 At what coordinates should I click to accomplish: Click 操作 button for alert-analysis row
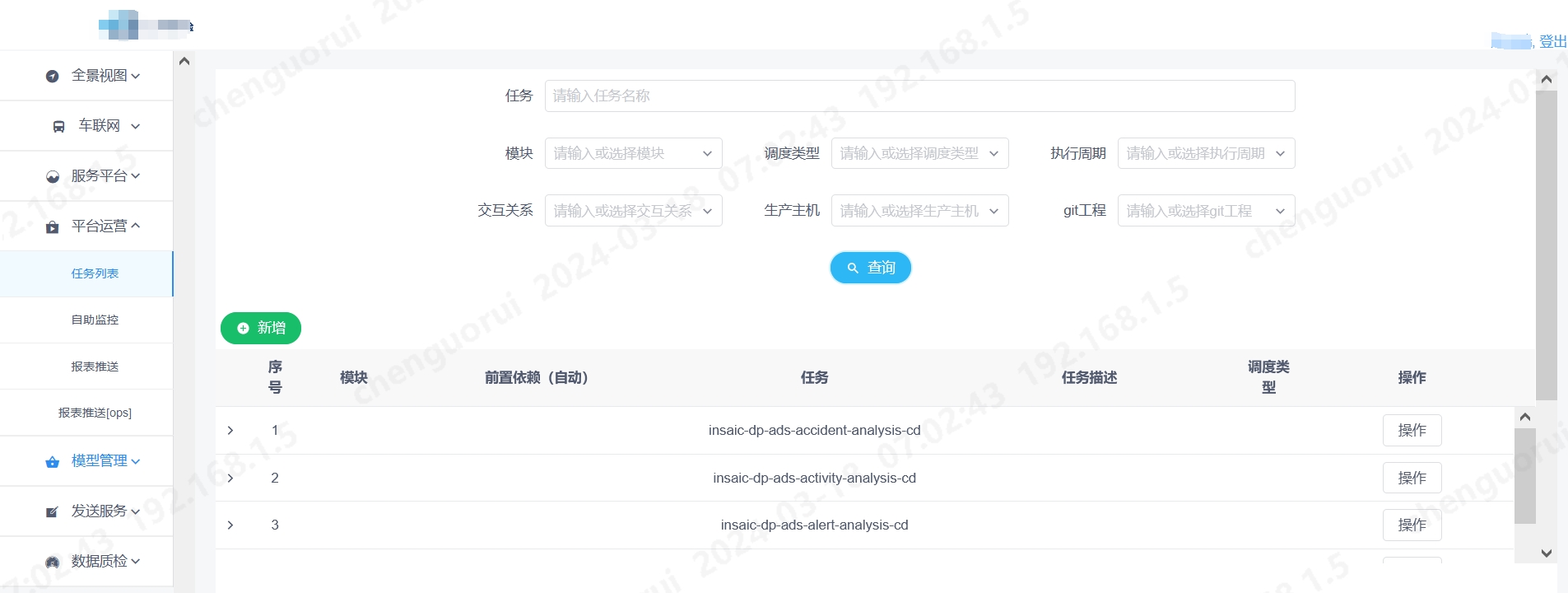pyautogui.click(x=1412, y=525)
